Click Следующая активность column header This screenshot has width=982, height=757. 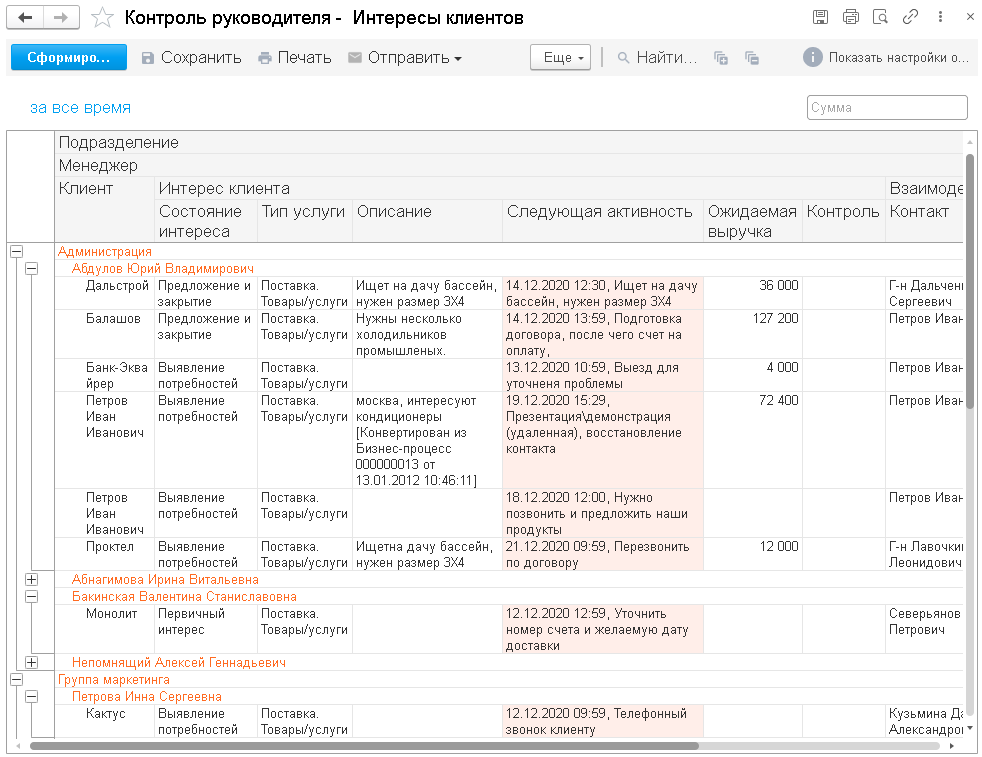coord(602,221)
